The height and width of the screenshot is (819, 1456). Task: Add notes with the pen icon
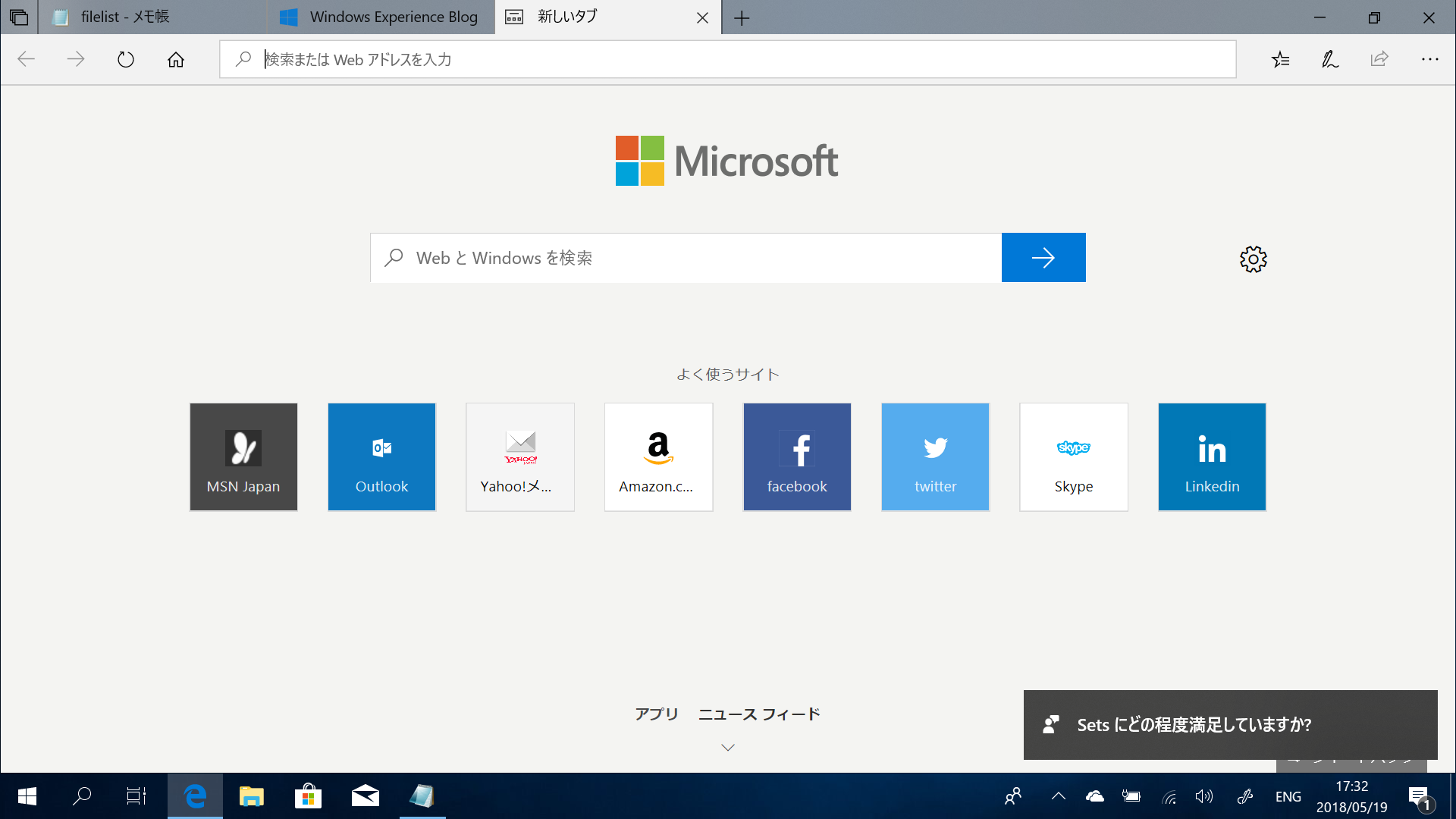tap(1330, 59)
